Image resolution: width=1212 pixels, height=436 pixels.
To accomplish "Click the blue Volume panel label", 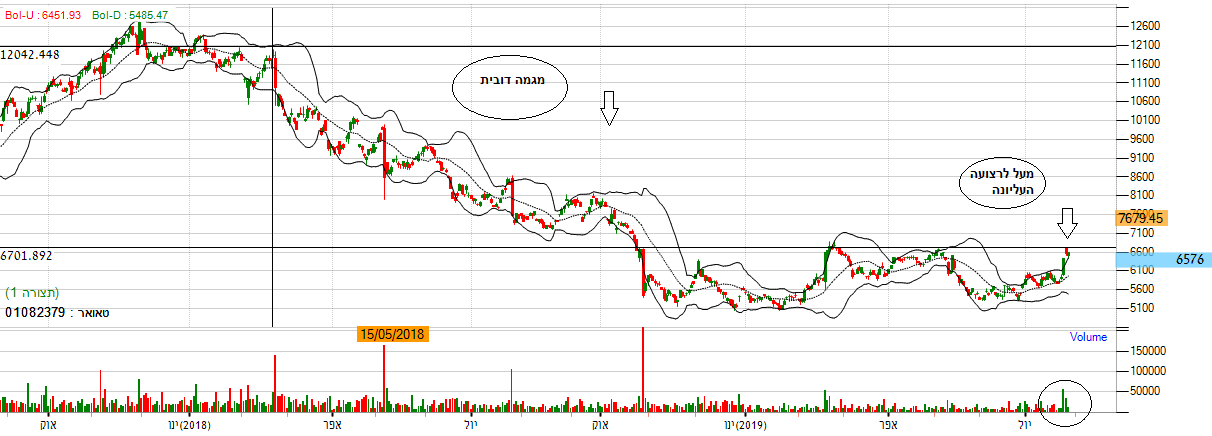I will 1088,337.
